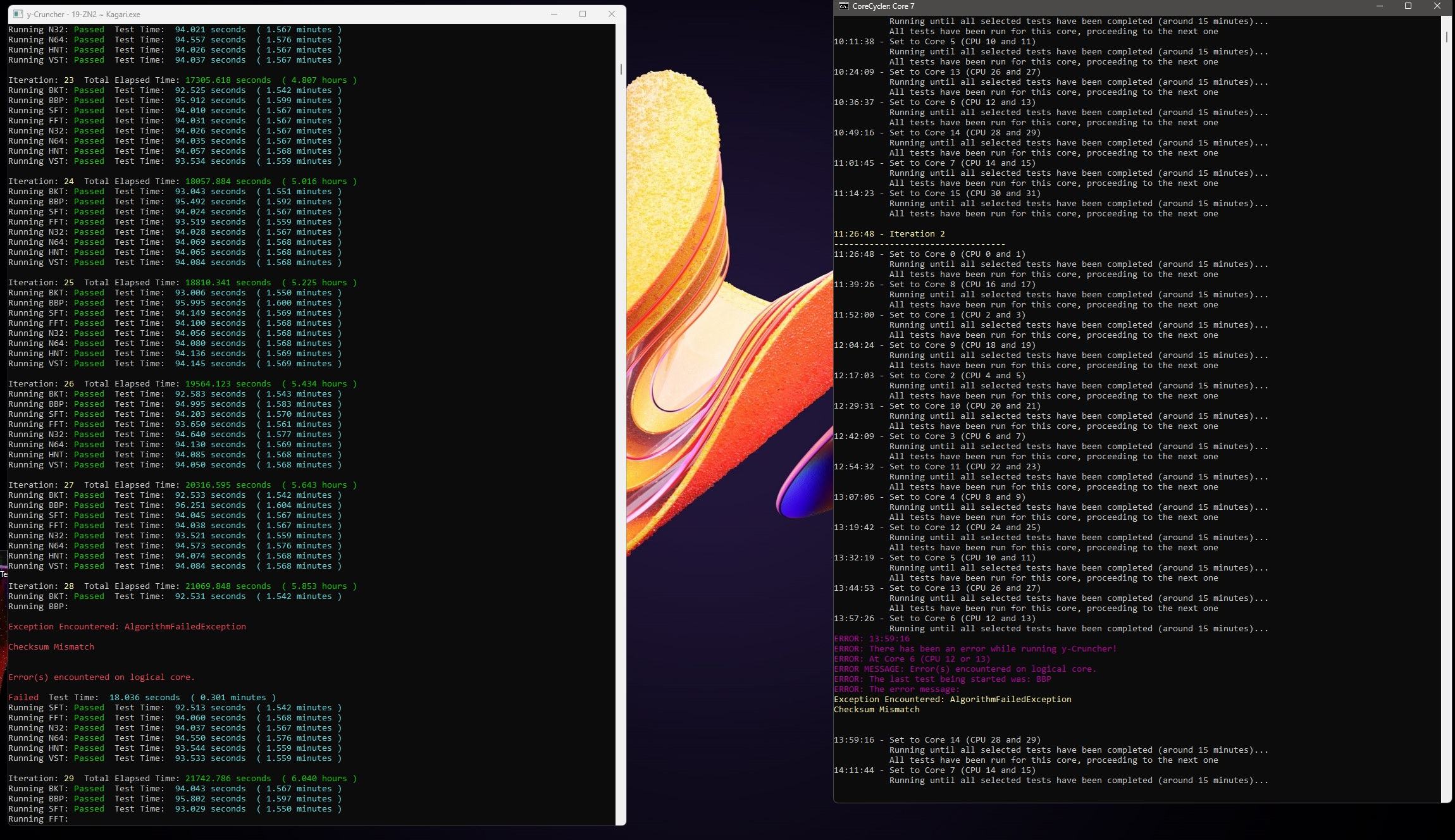Click the CoreCycler scrollbar thumb
Screen dimensions: 1455x840
(x=1446, y=37)
